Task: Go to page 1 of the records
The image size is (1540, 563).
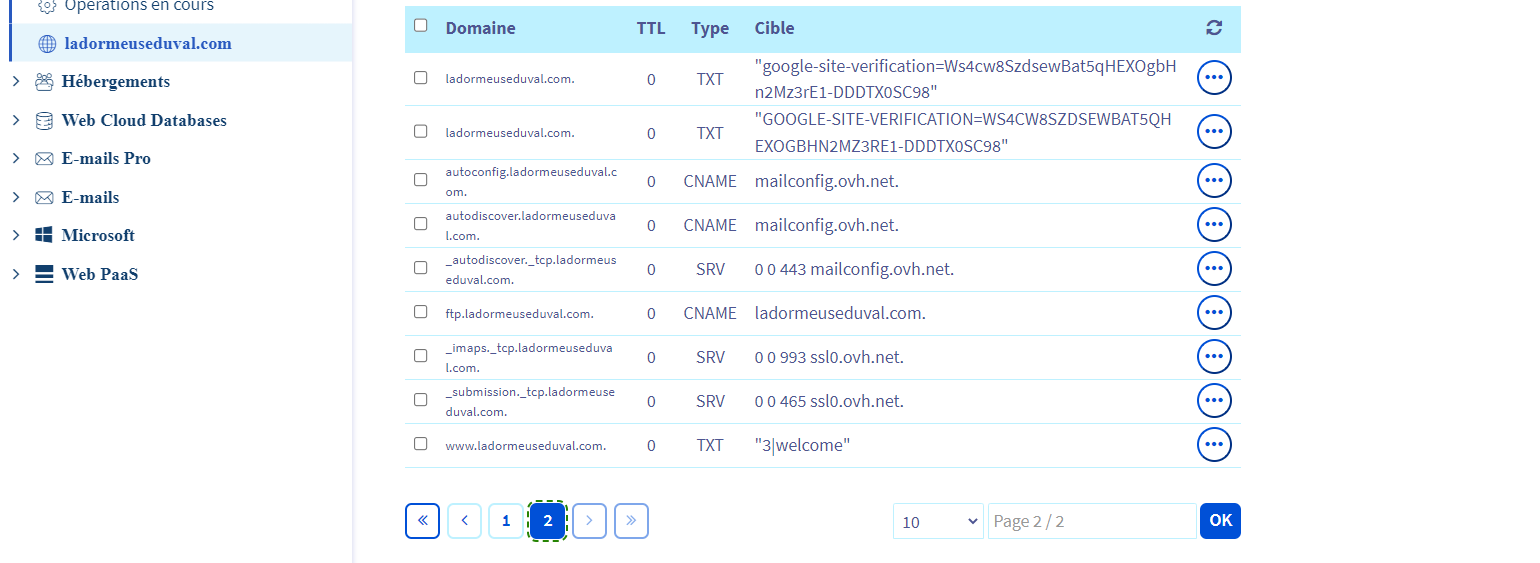Action: coord(506,521)
